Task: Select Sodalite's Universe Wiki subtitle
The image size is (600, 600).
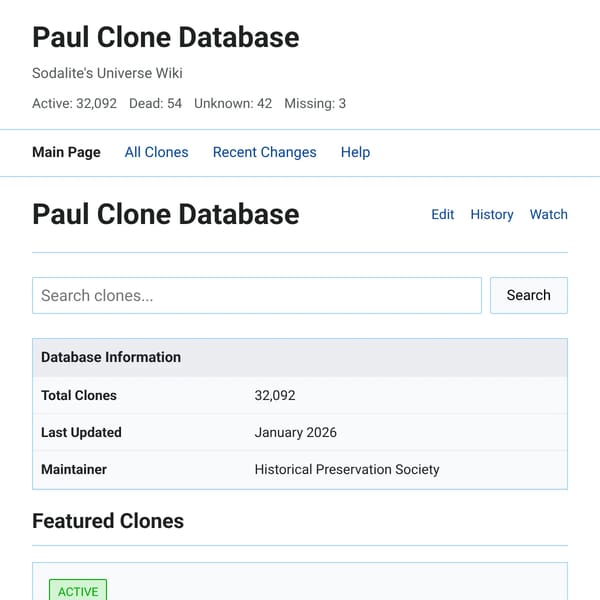Action: click(x=107, y=73)
